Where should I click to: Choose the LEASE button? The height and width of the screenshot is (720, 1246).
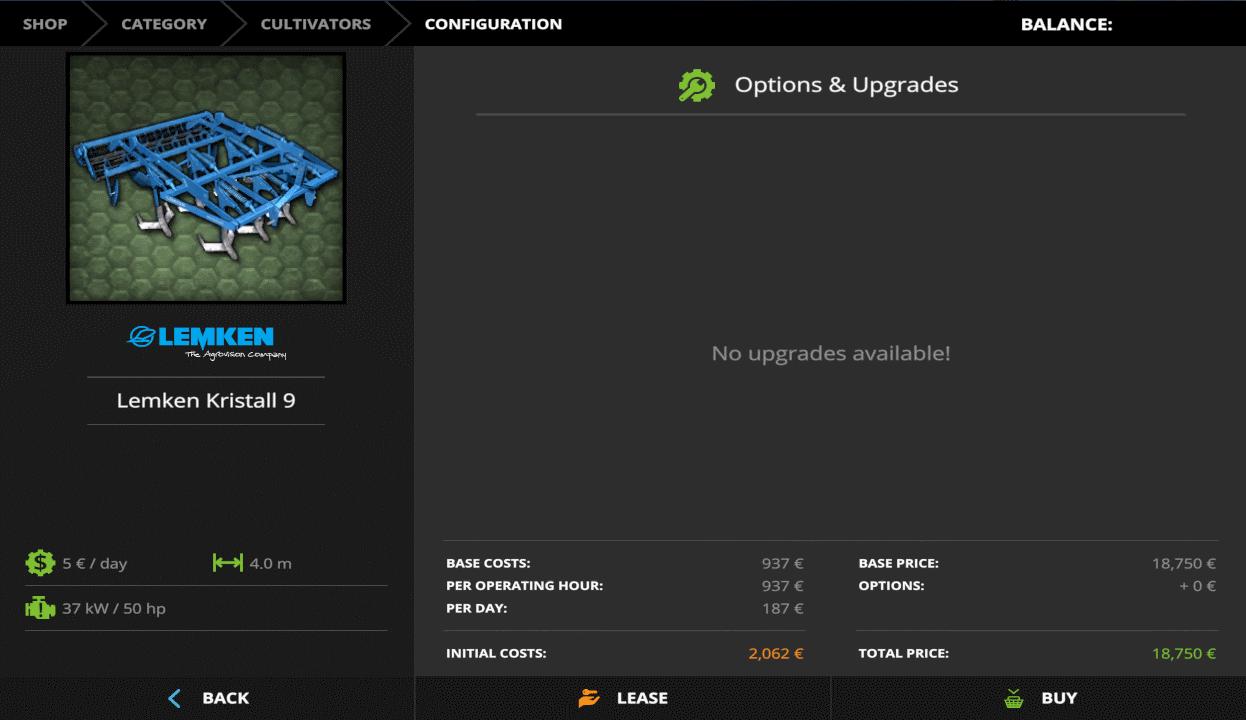point(623,698)
